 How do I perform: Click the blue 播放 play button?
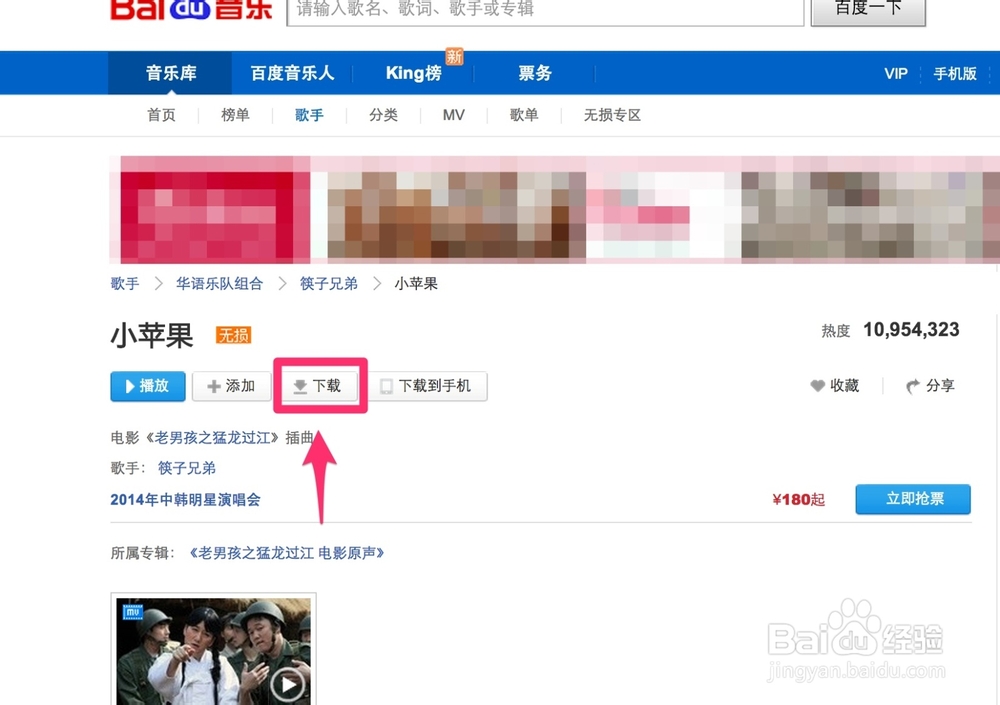click(148, 386)
